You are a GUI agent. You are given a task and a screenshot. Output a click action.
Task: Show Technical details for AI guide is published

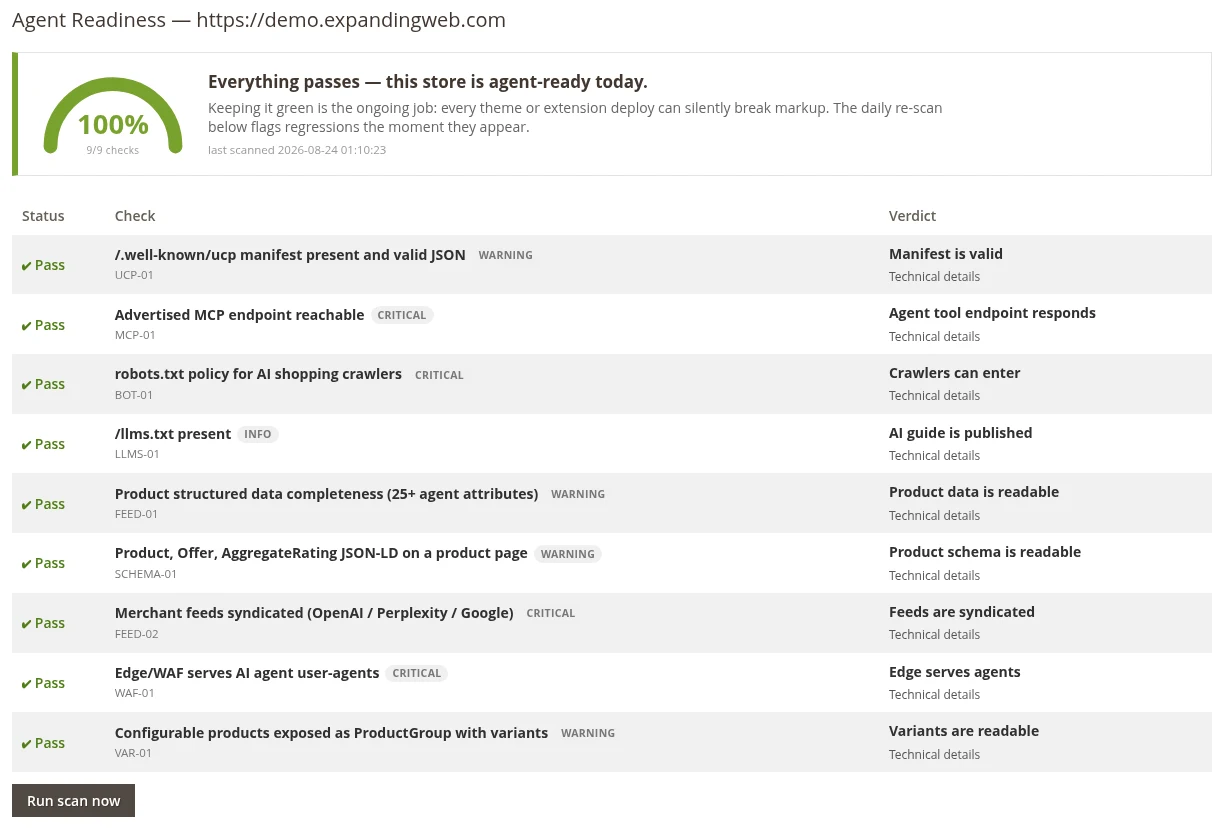click(934, 456)
